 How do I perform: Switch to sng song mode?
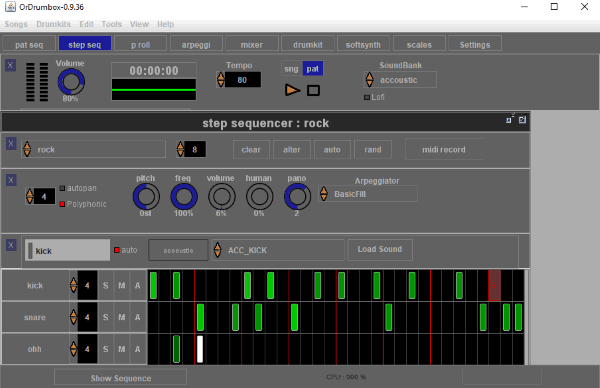[291, 69]
